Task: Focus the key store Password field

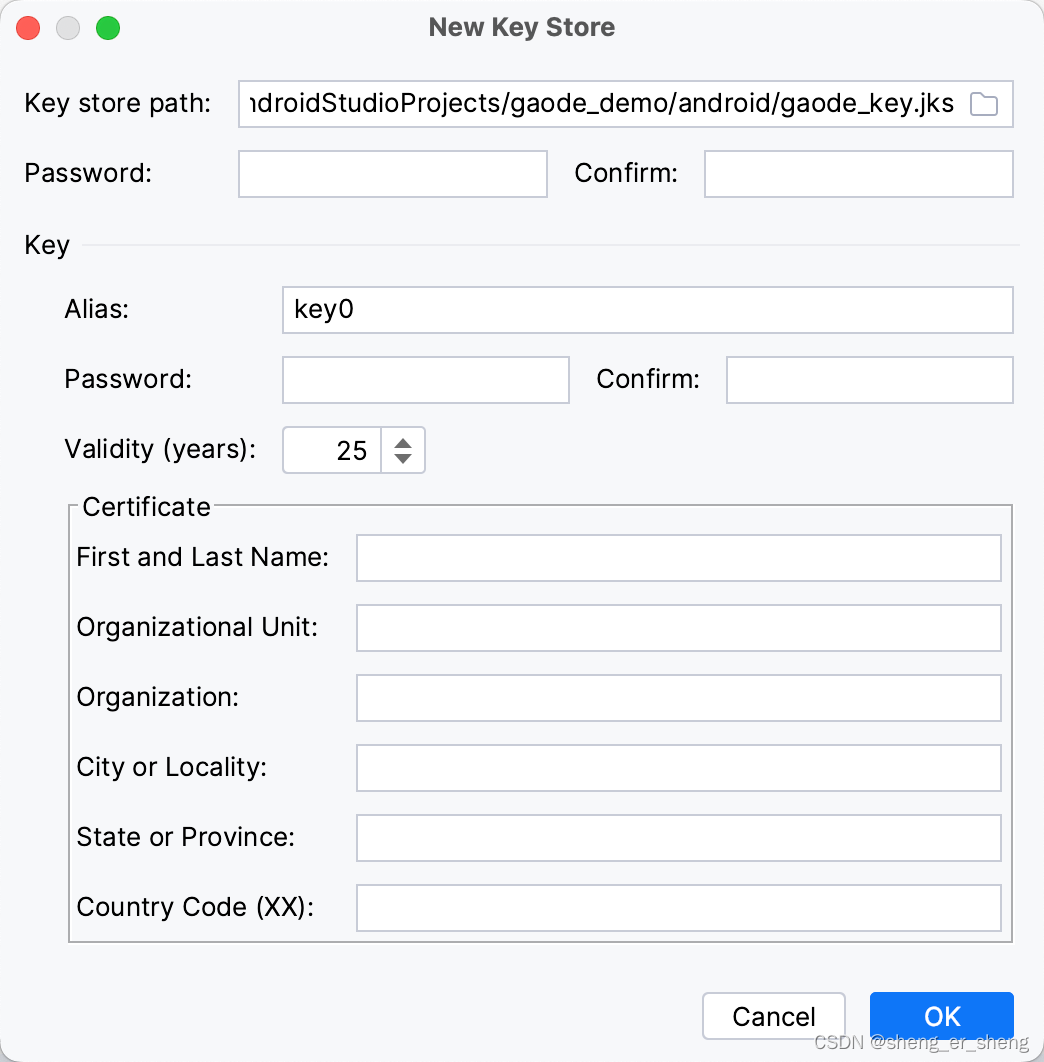Action: tap(393, 174)
